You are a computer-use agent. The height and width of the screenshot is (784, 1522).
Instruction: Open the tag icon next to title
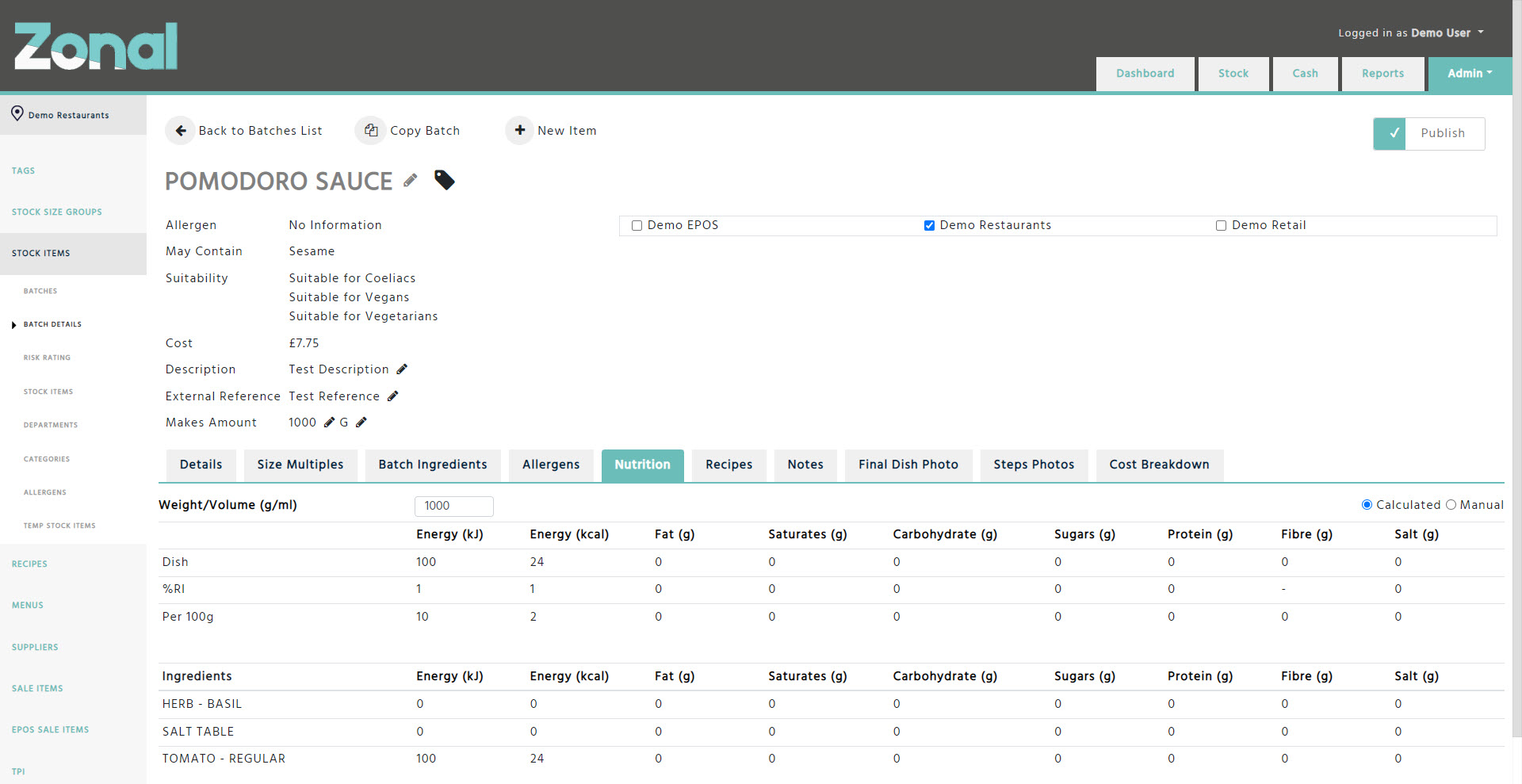tap(445, 180)
